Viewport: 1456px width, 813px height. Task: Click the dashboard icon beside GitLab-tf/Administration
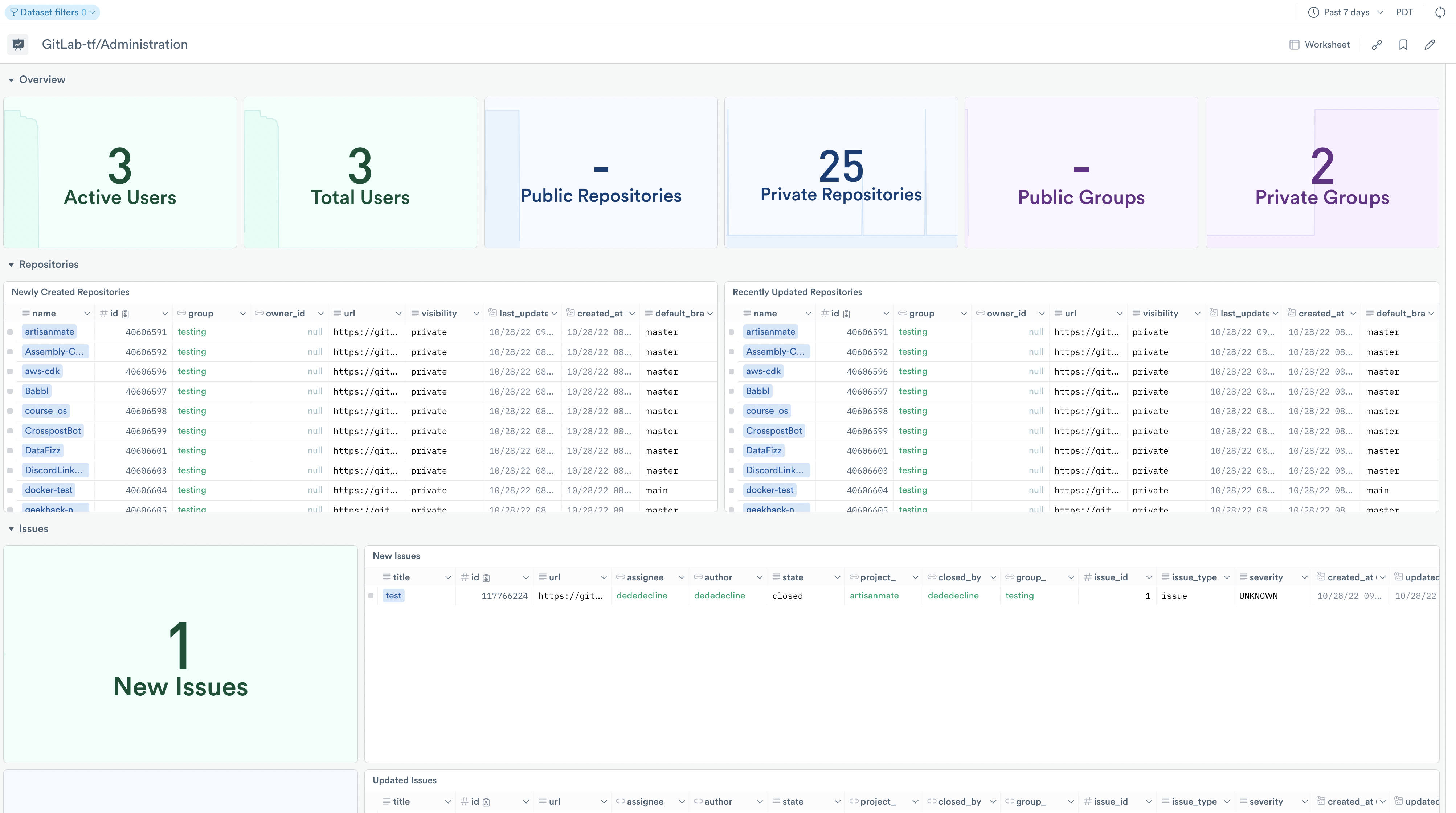click(18, 45)
